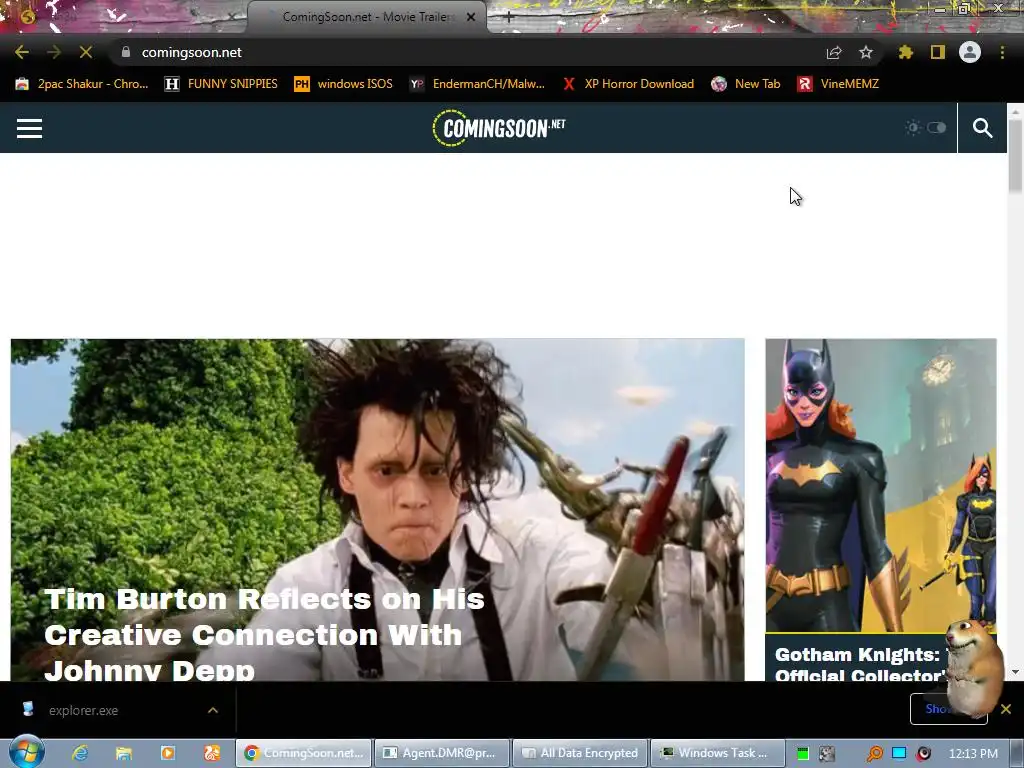Switch to All Data Encrypted window
Viewport: 1024px width, 768px height.
pos(581,753)
